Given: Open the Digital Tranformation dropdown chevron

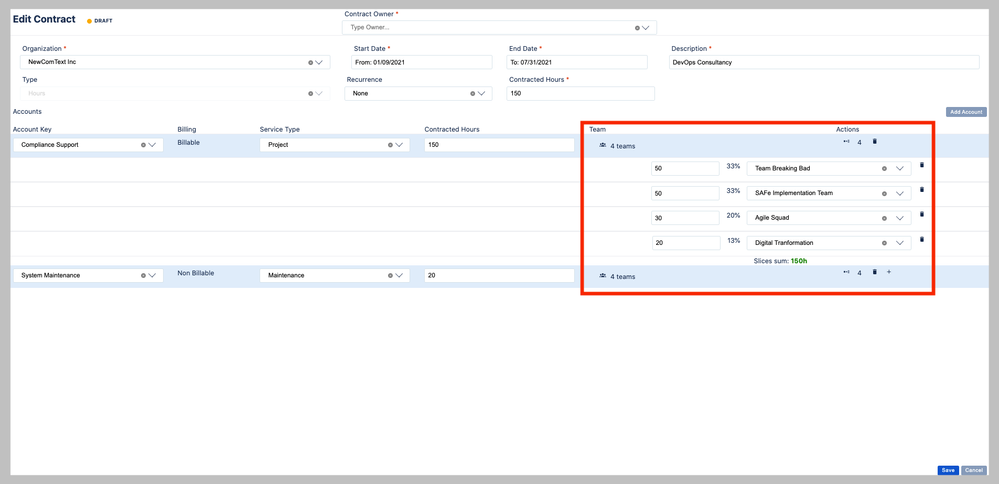Looking at the screenshot, I should pyautogui.click(x=900, y=243).
